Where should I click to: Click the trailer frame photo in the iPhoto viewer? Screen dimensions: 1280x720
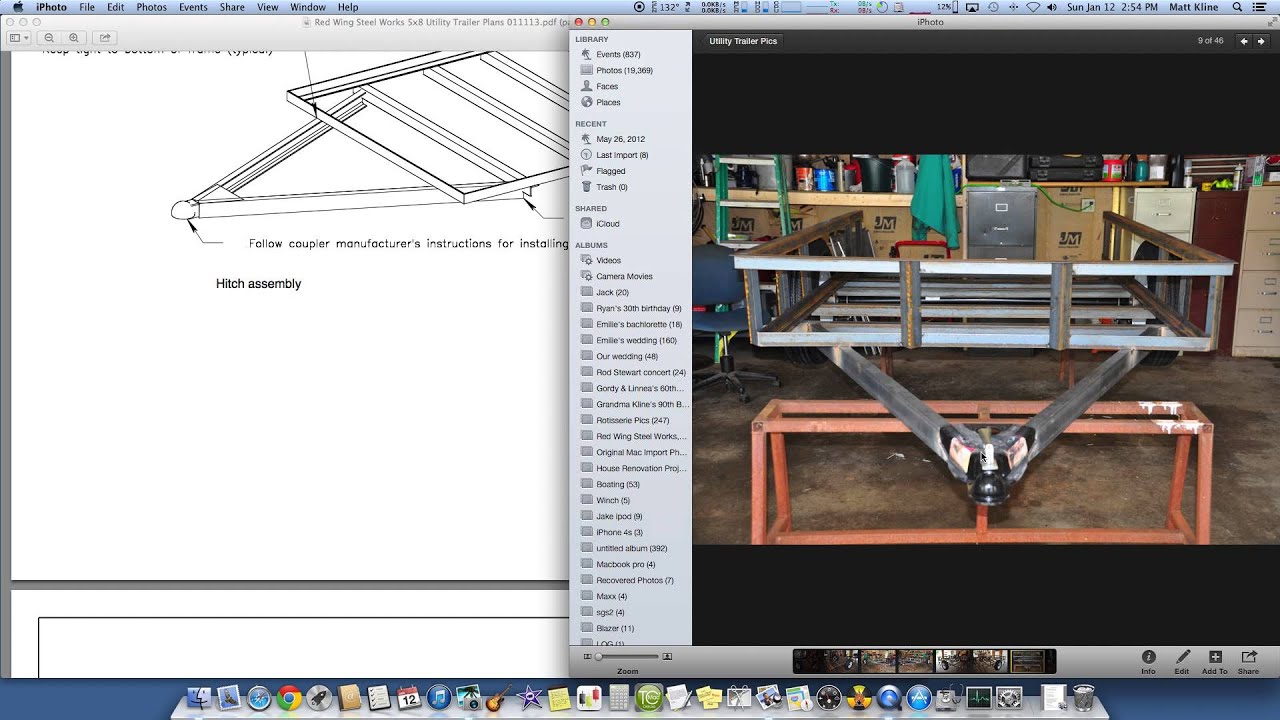click(986, 350)
